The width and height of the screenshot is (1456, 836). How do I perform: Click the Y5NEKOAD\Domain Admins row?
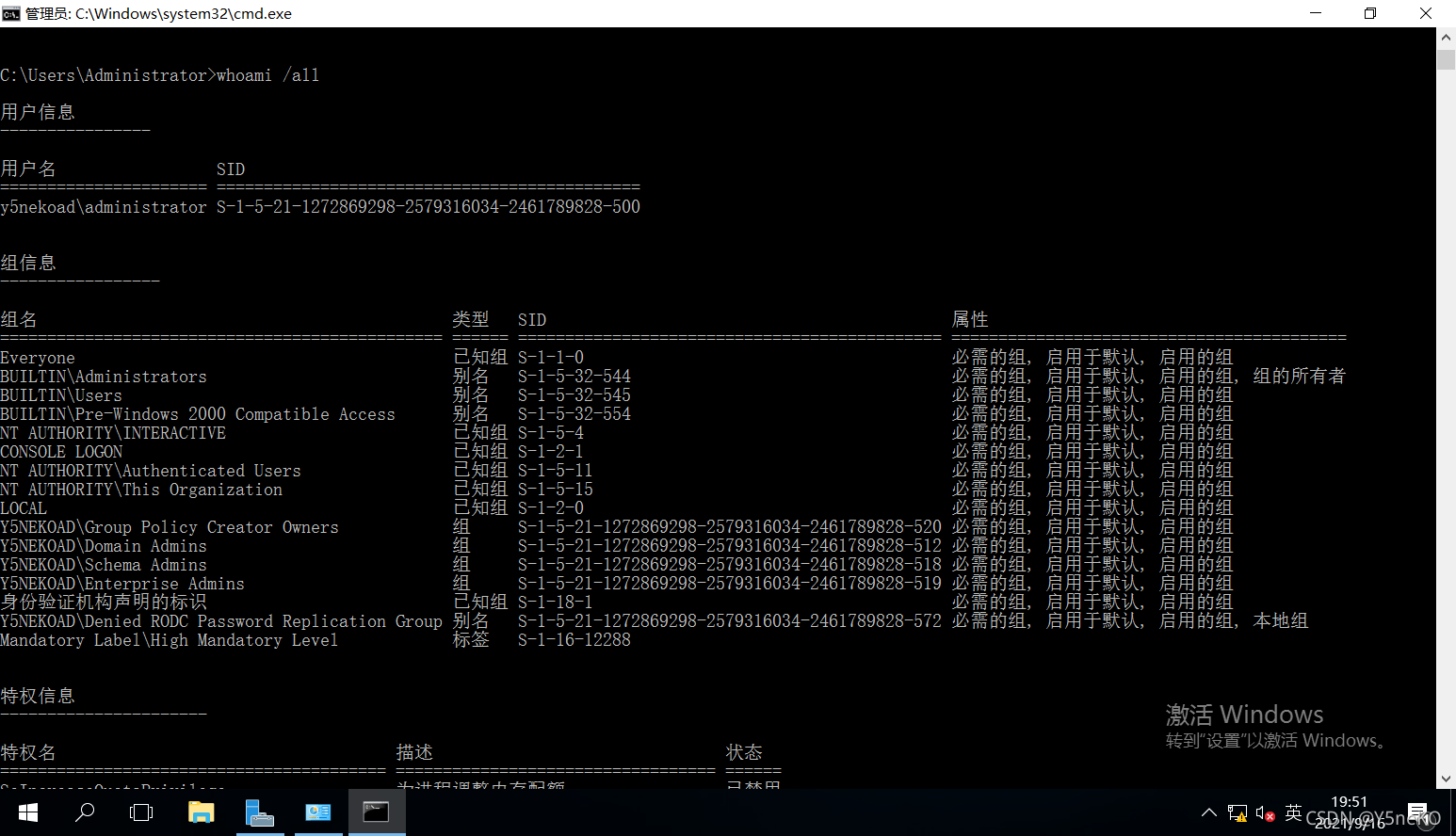point(616,546)
